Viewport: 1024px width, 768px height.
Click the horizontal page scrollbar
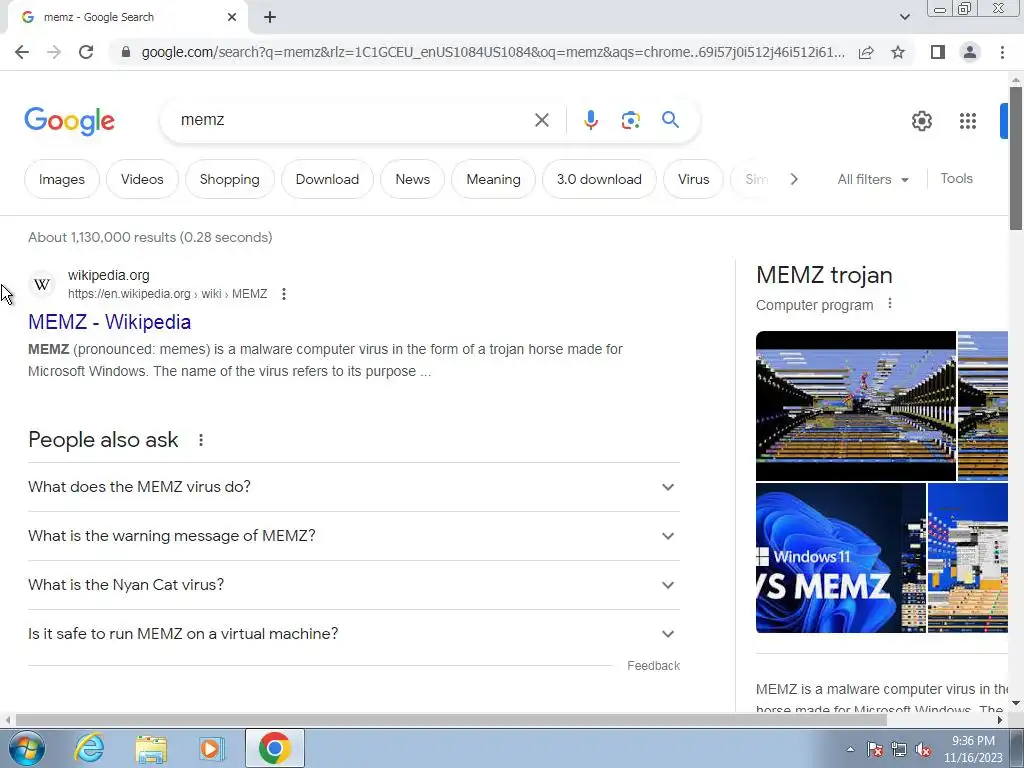(451, 720)
